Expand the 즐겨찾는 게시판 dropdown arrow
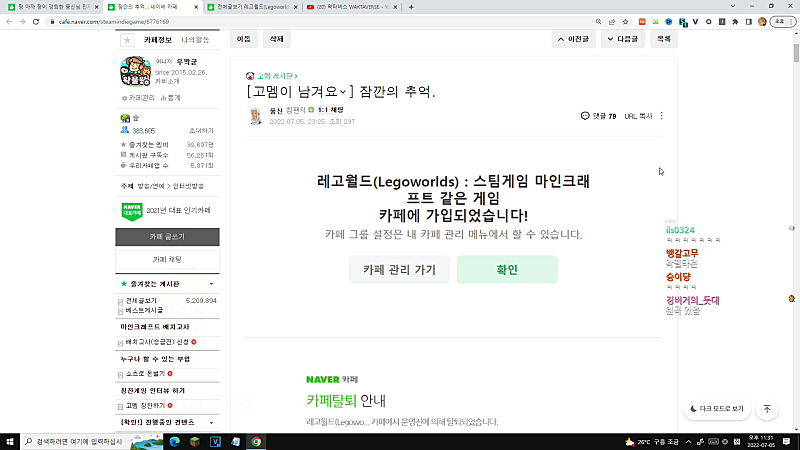This screenshot has height=450, width=800. [x=211, y=284]
